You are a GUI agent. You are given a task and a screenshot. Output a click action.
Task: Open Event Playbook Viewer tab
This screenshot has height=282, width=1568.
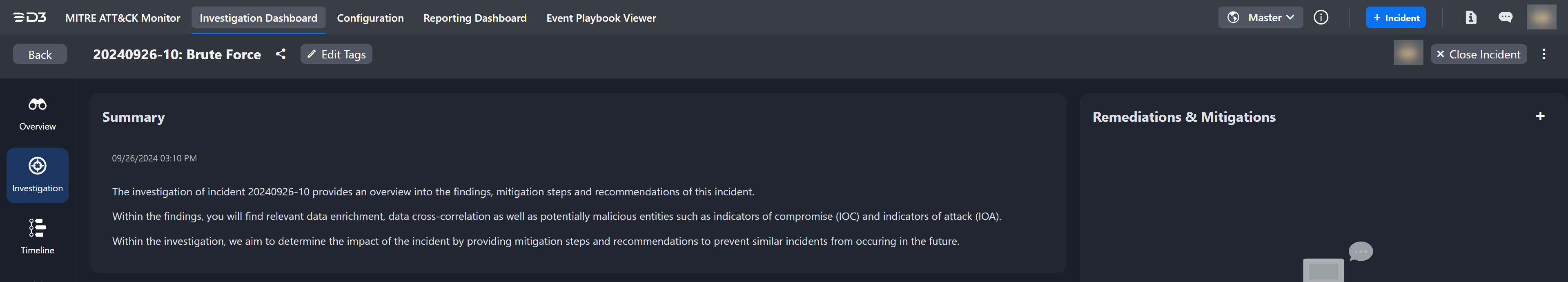tap(601, 18)
